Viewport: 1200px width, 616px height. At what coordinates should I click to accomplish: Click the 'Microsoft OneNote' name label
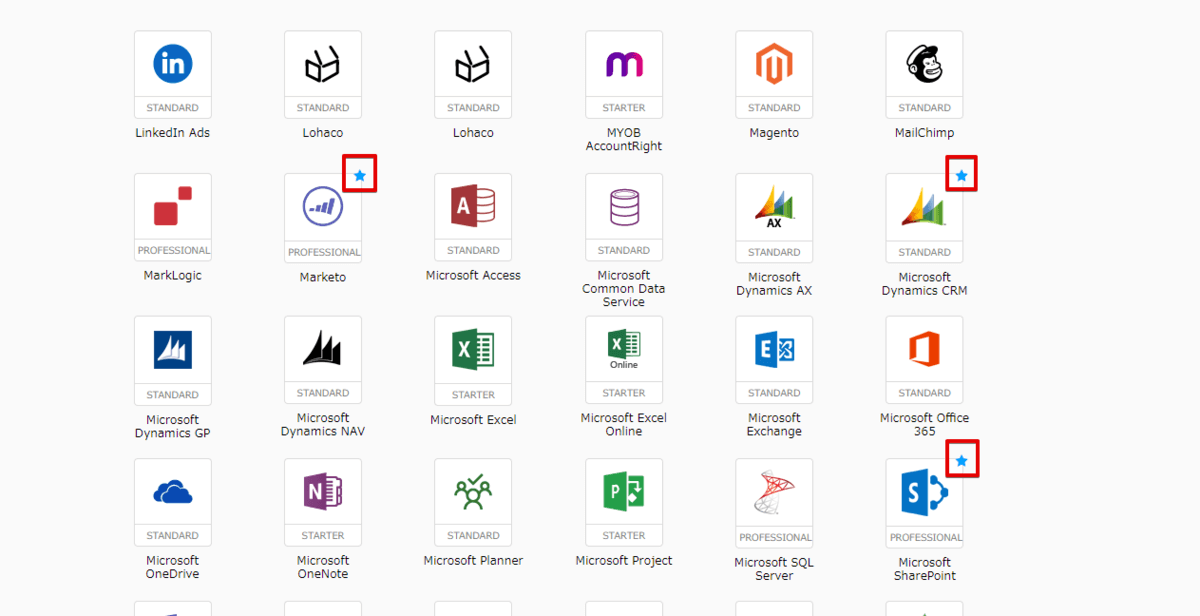pyautogui.click(x=323, y=567)
